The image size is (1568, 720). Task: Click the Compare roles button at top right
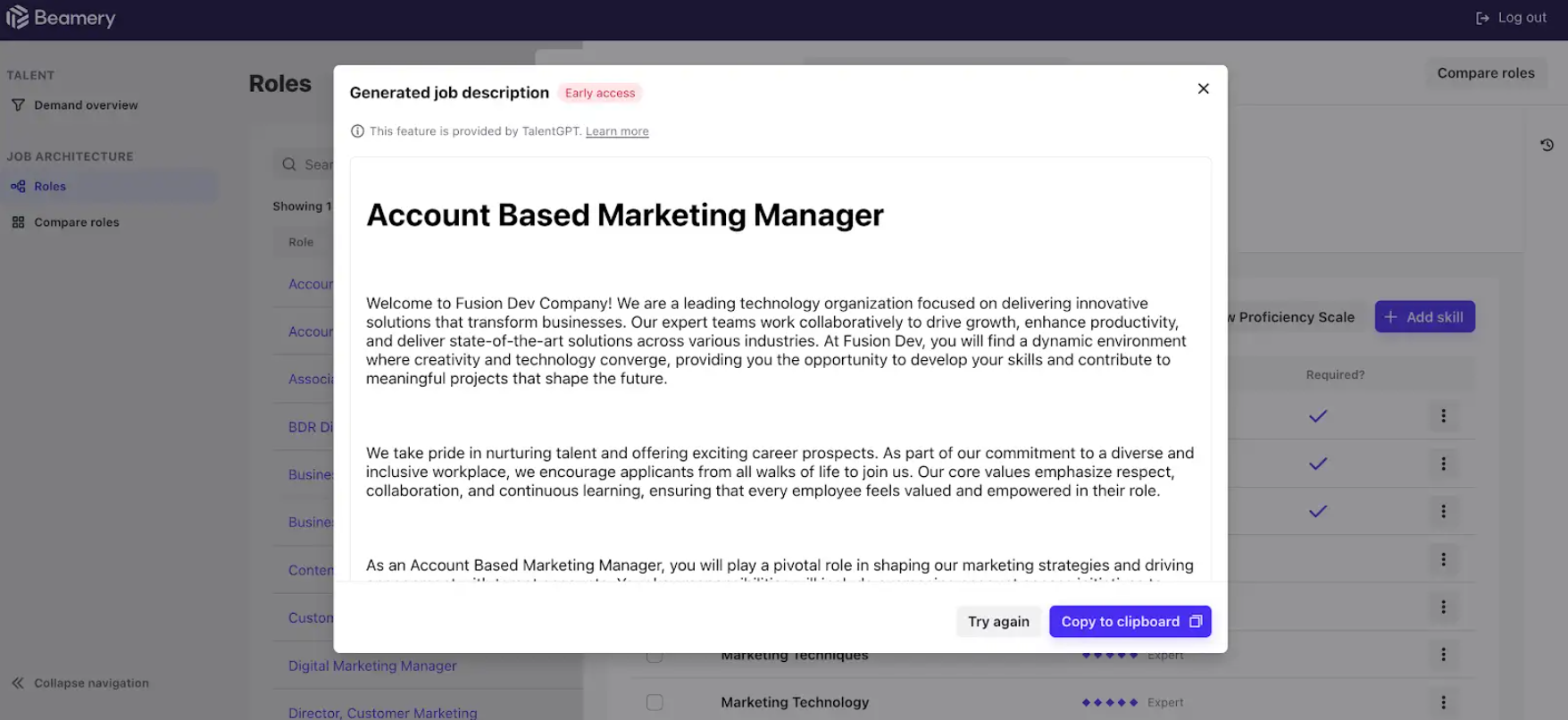pos(1486,73)
